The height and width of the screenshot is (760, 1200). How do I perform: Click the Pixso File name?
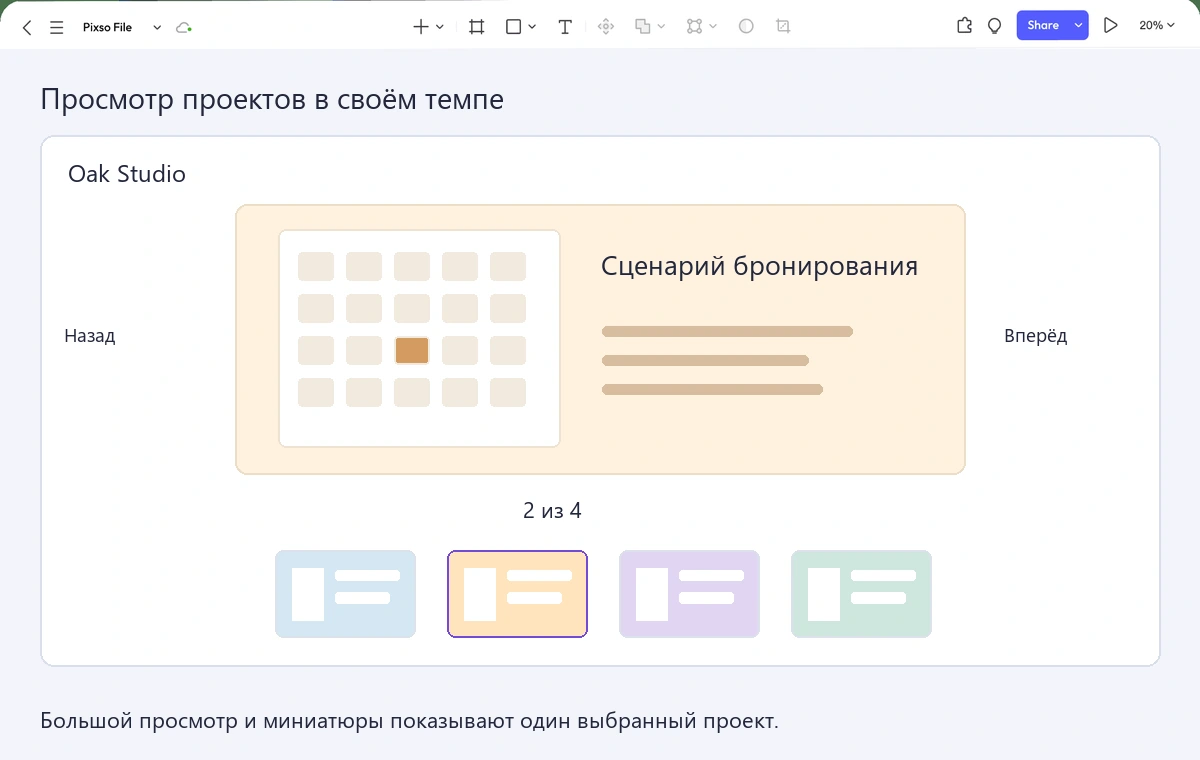pos(107,27)
